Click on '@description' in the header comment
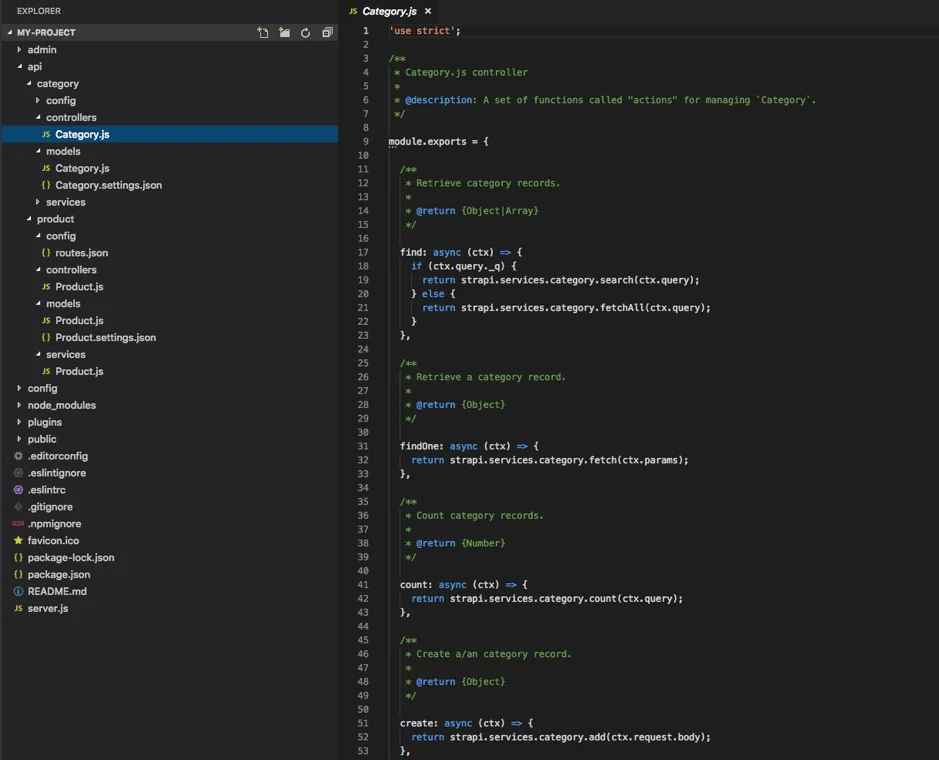939x760 pixels. click(438, 100)
